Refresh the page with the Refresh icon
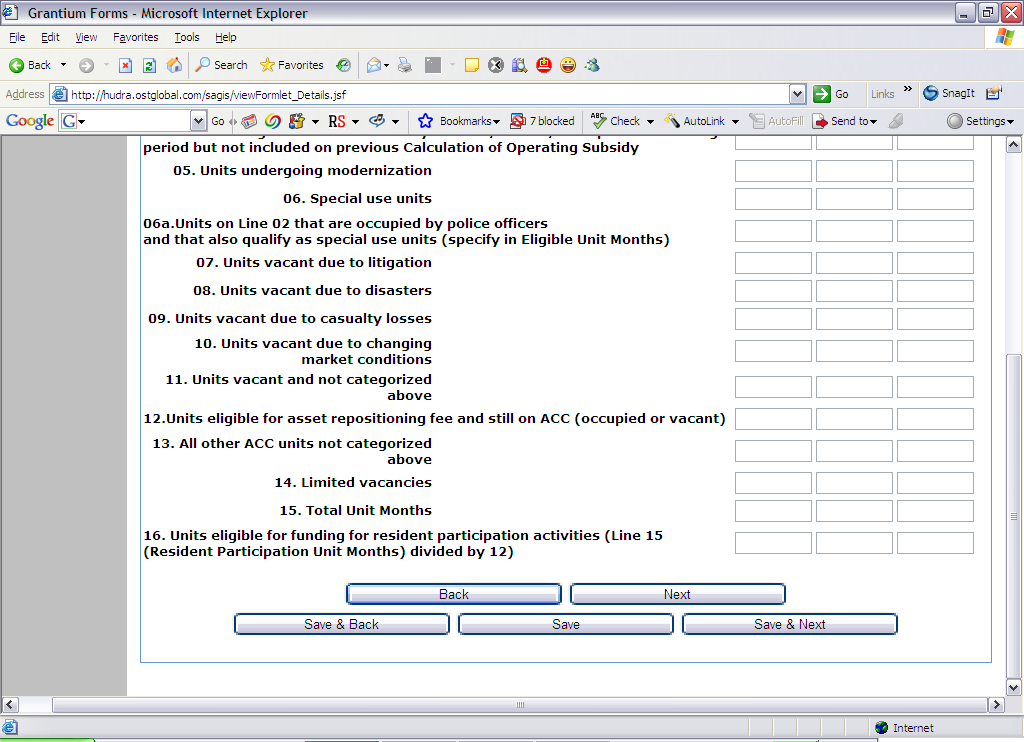 150,65
